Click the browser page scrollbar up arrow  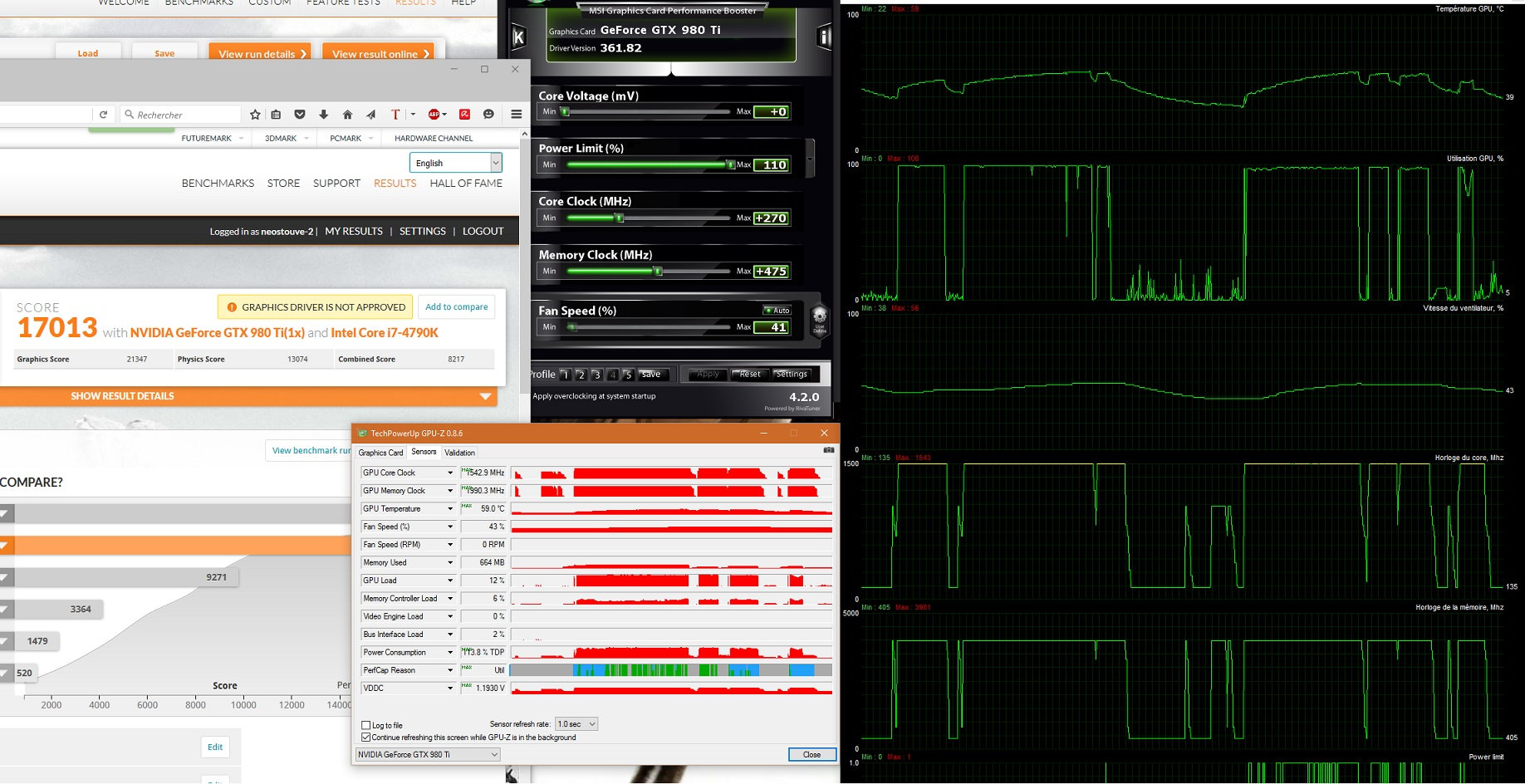524,134
